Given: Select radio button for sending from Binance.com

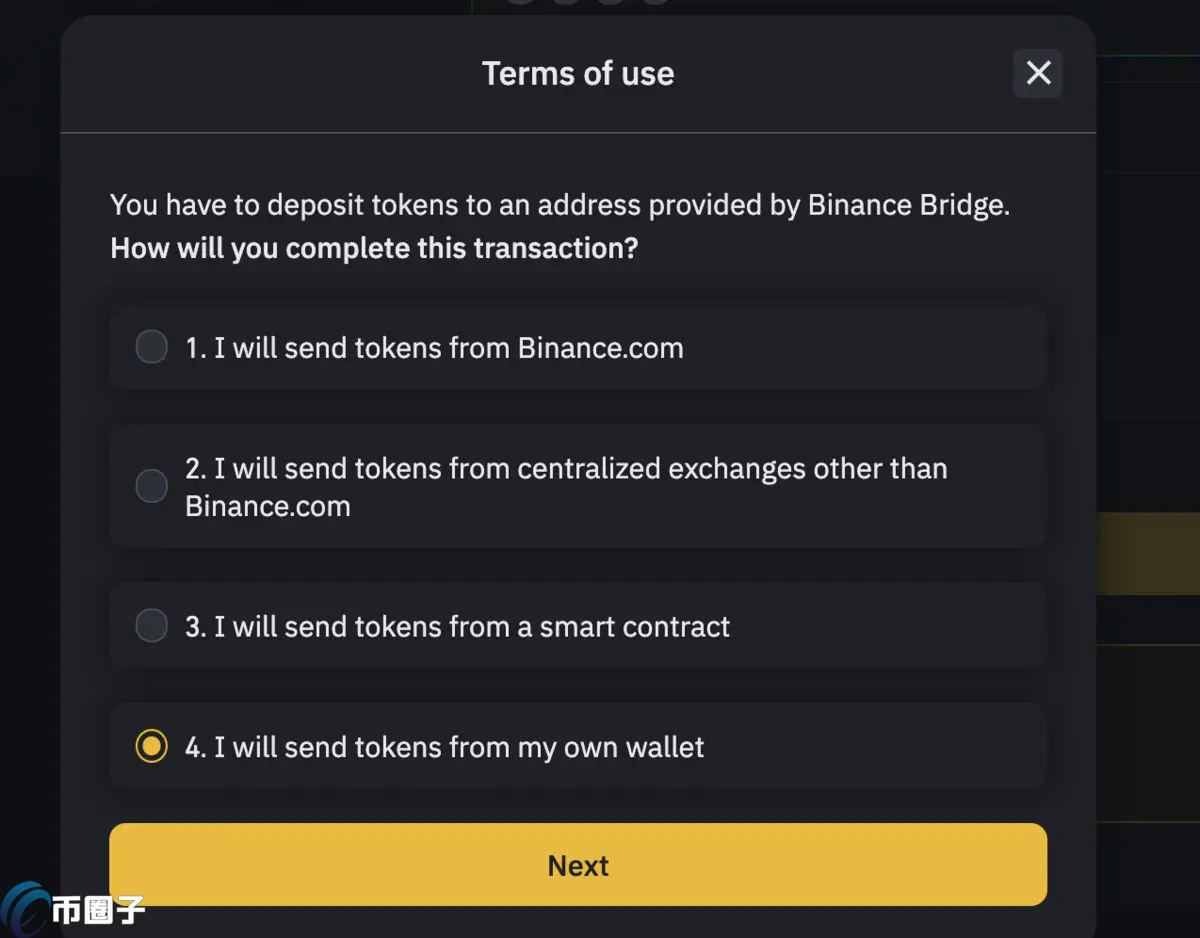Looking at the screenshot, I should [x=152, y=347].
